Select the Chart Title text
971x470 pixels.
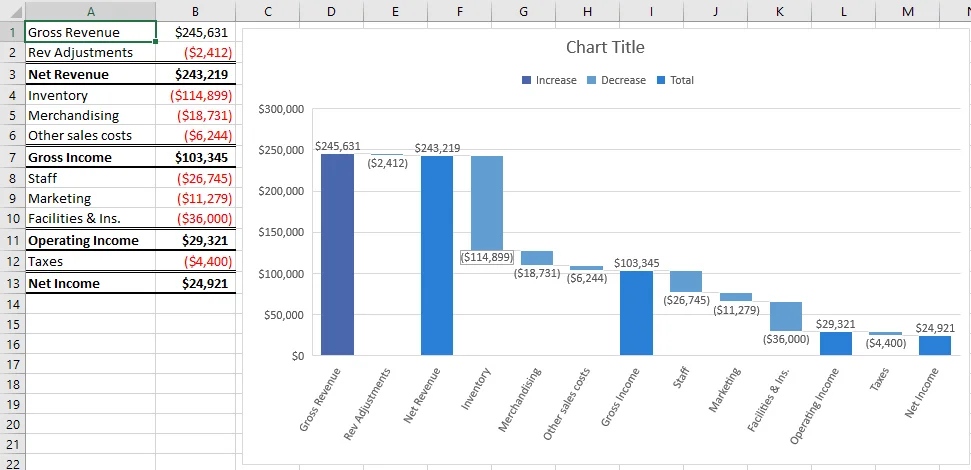[605, 47]
